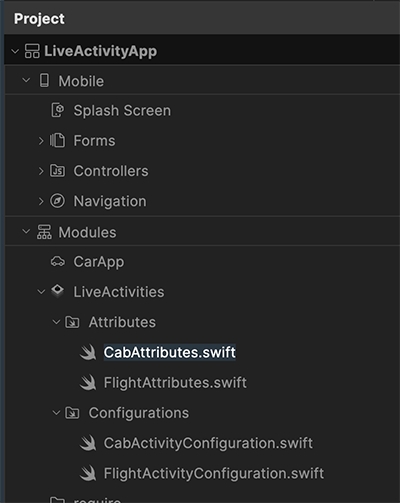The width and height of the screenshot is (400, 503).
Task: Collapse the Mobile section
Action: tap(26, 80)
